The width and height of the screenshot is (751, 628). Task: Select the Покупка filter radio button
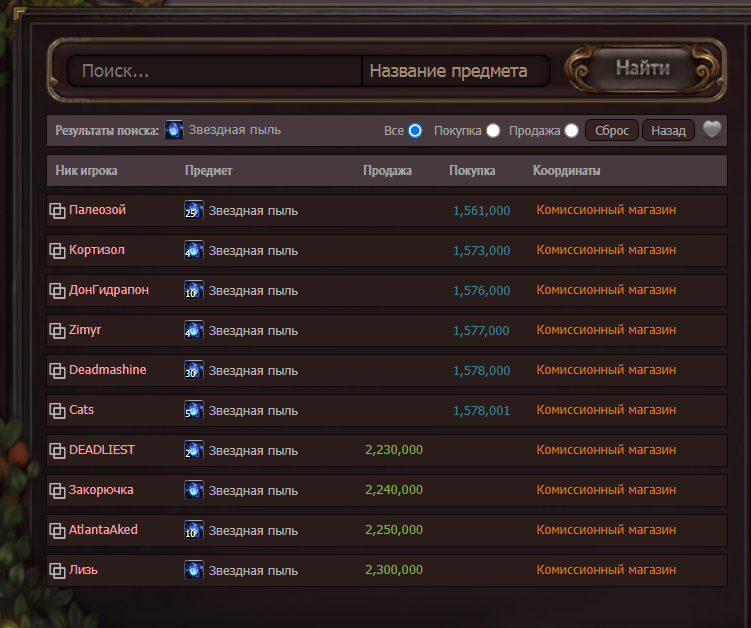pyautogui.click(x=493, y=130)
